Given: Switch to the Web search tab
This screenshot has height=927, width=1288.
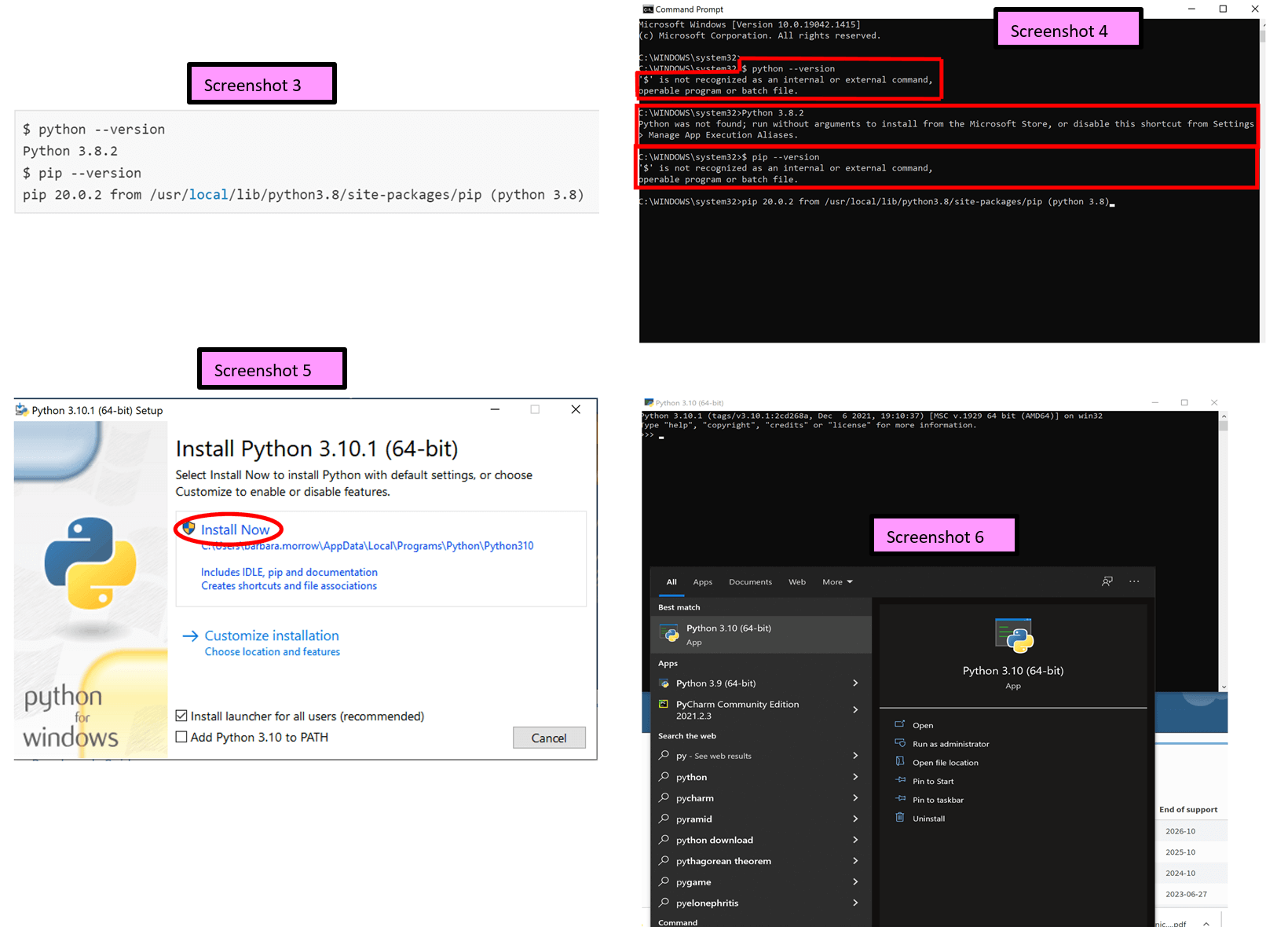Looking at the screenshot, I should (797, 582).
